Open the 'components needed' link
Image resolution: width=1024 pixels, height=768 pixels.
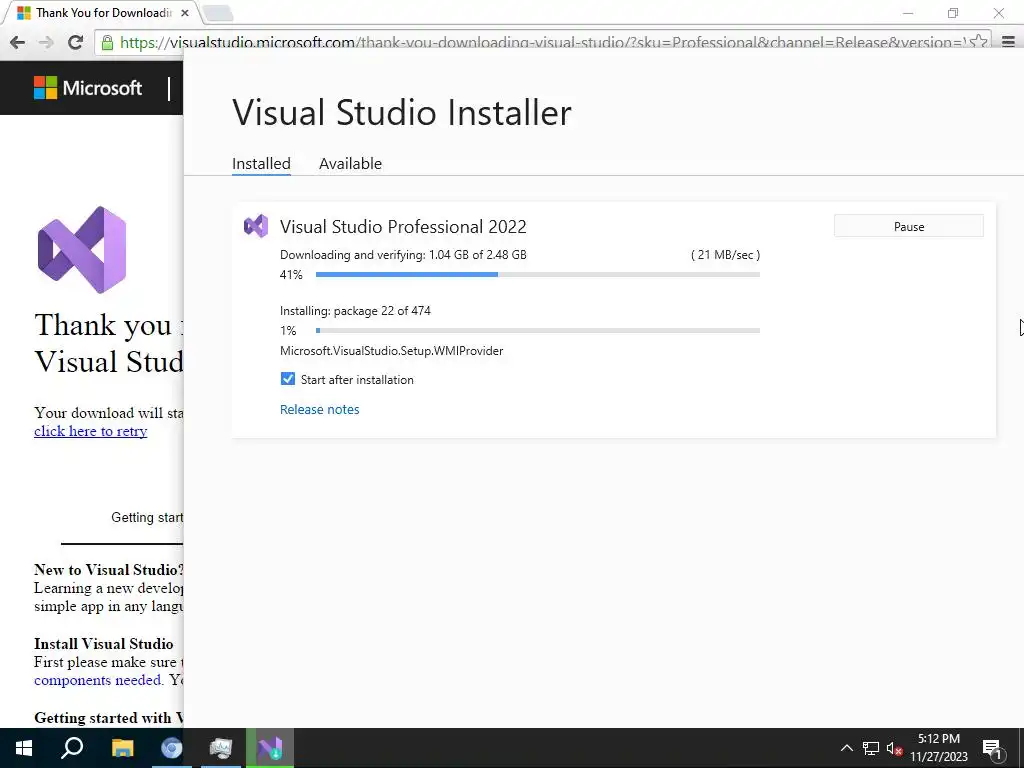pyautogui.click(x=97, y=680)
